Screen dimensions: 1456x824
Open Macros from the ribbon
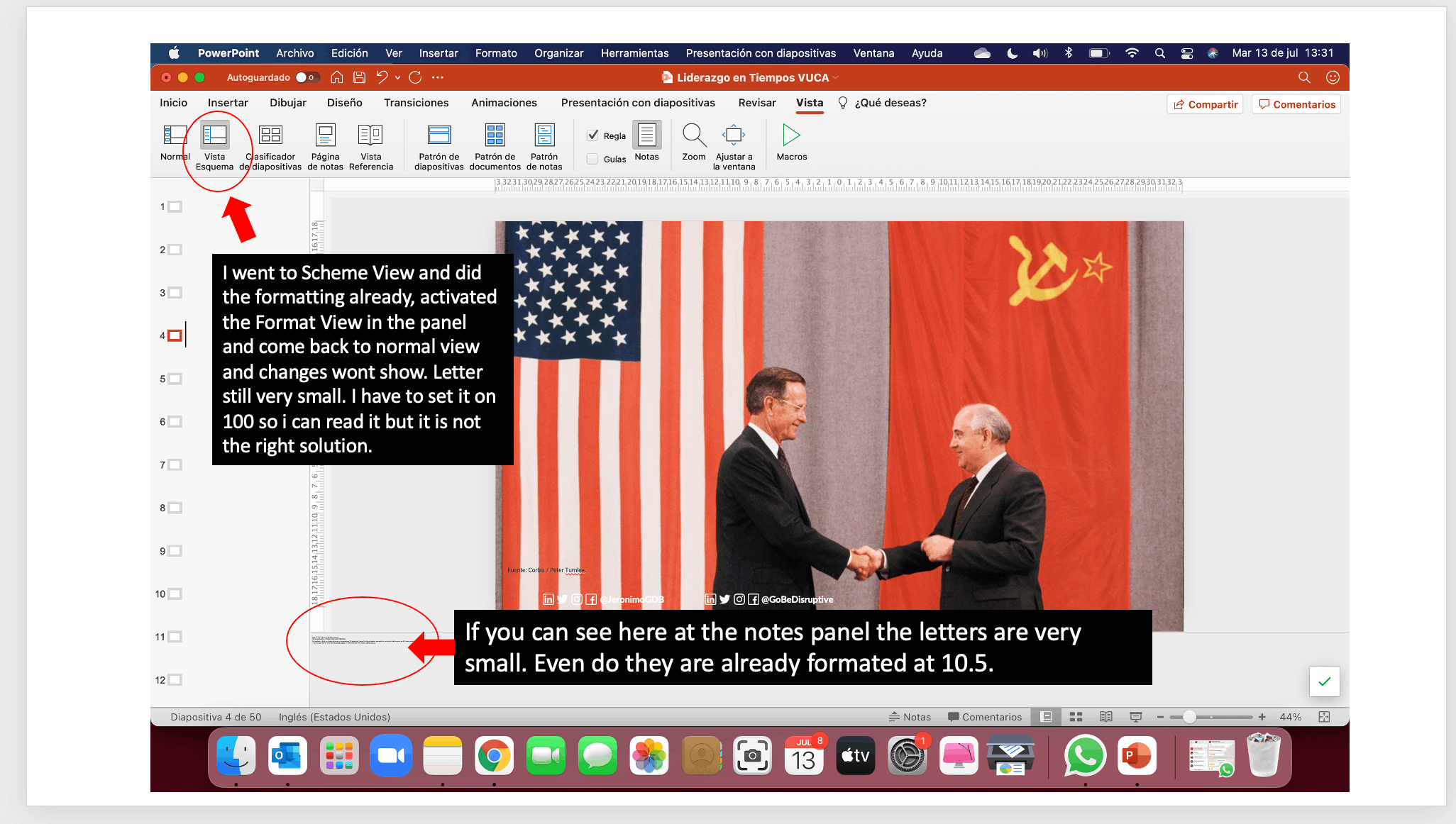(791, 141)
